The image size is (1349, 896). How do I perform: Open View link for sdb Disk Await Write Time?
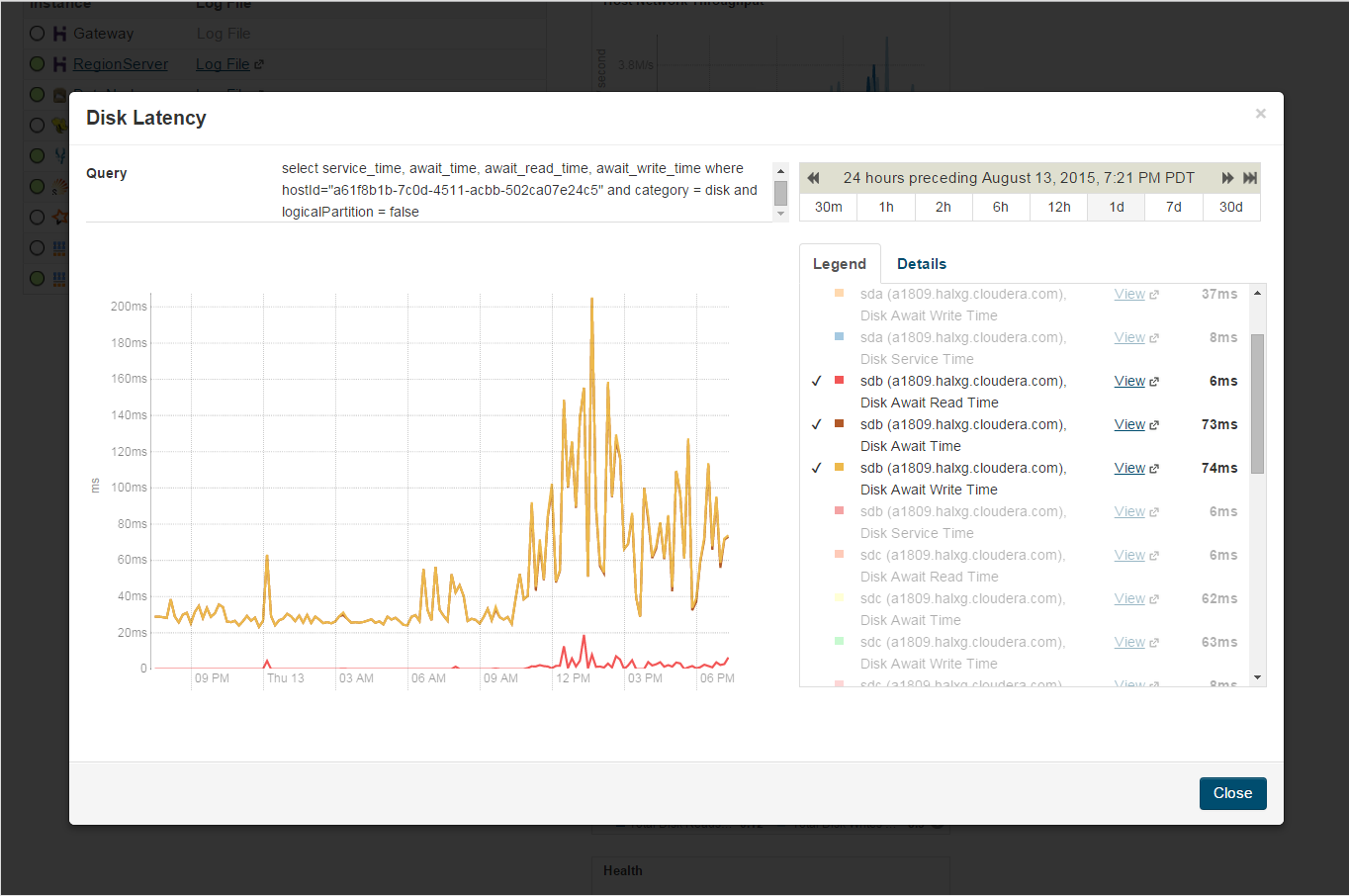click(x=1129, y=468)
